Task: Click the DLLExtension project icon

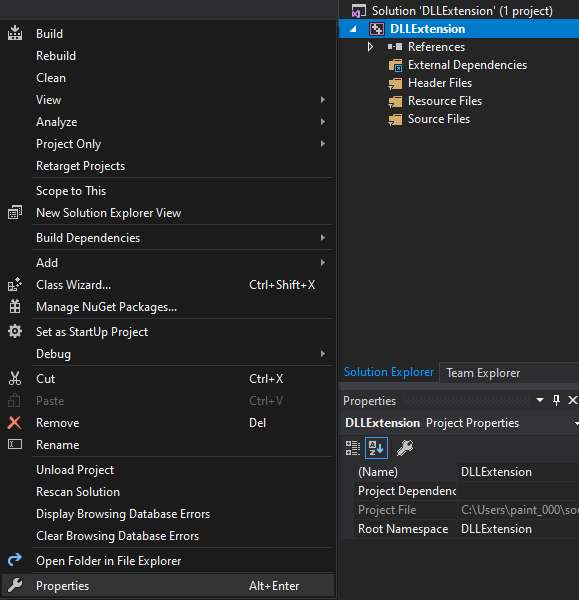Action: [377, 29]
